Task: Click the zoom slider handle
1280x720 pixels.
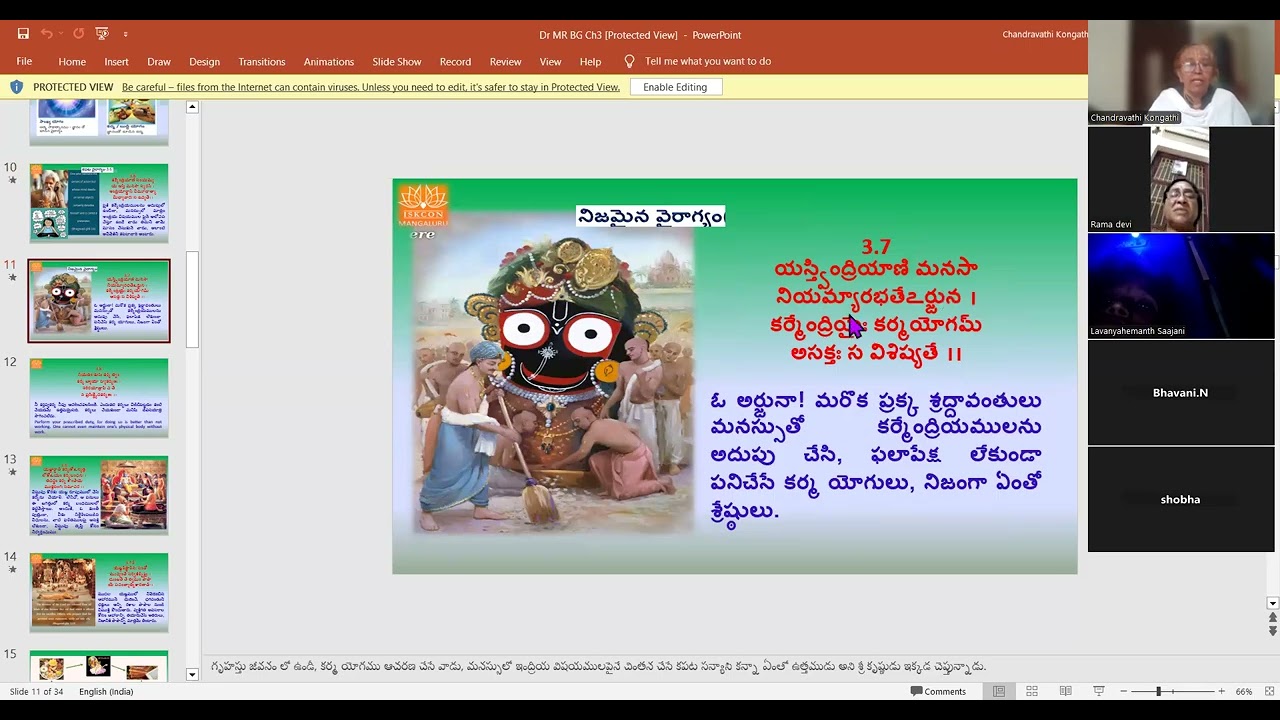Action: tap(1159, 691)
